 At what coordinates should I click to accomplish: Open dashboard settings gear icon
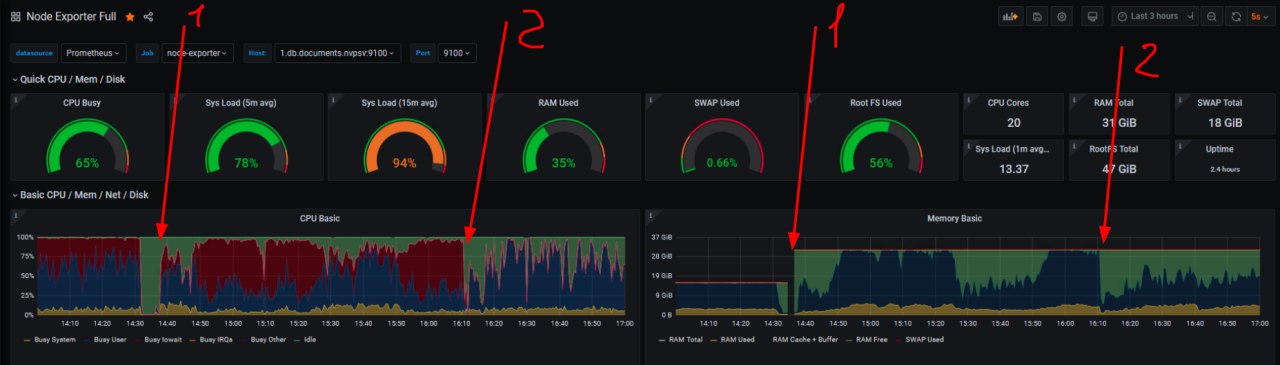click(x=1062, y=17)
